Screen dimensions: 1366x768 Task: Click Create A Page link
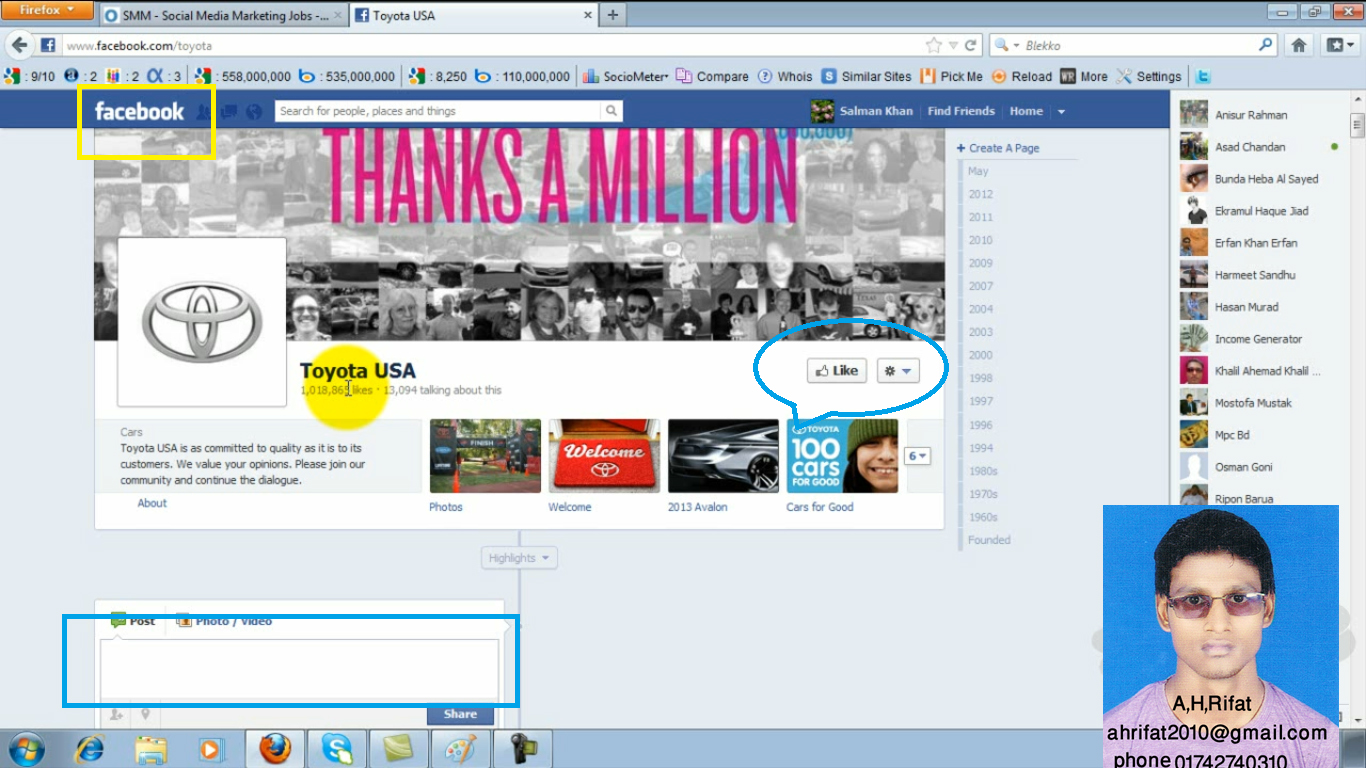tap(1004, 148)
